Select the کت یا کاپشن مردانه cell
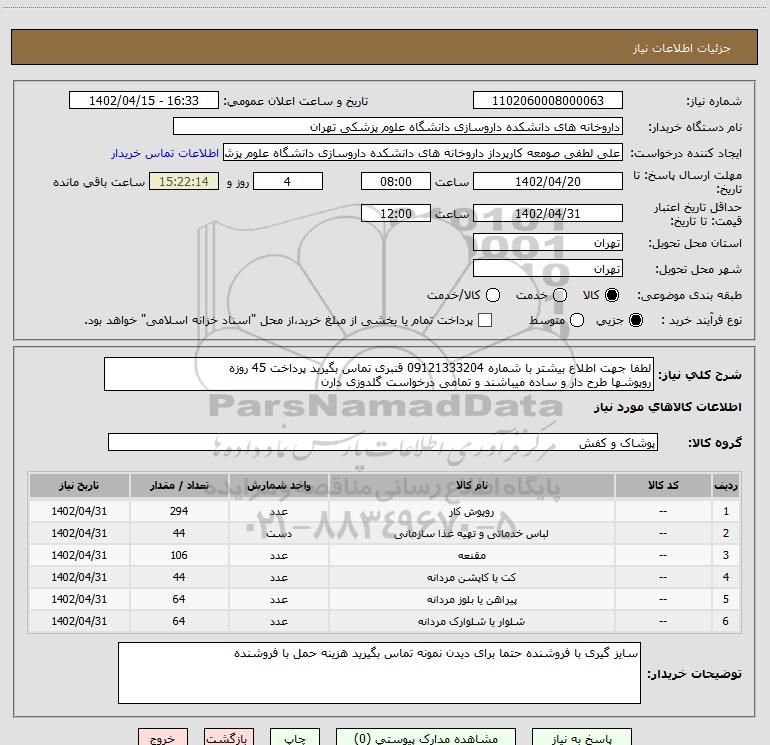Image resolution: width=770 pixels, height=745 pixels. tap(471, 578)
